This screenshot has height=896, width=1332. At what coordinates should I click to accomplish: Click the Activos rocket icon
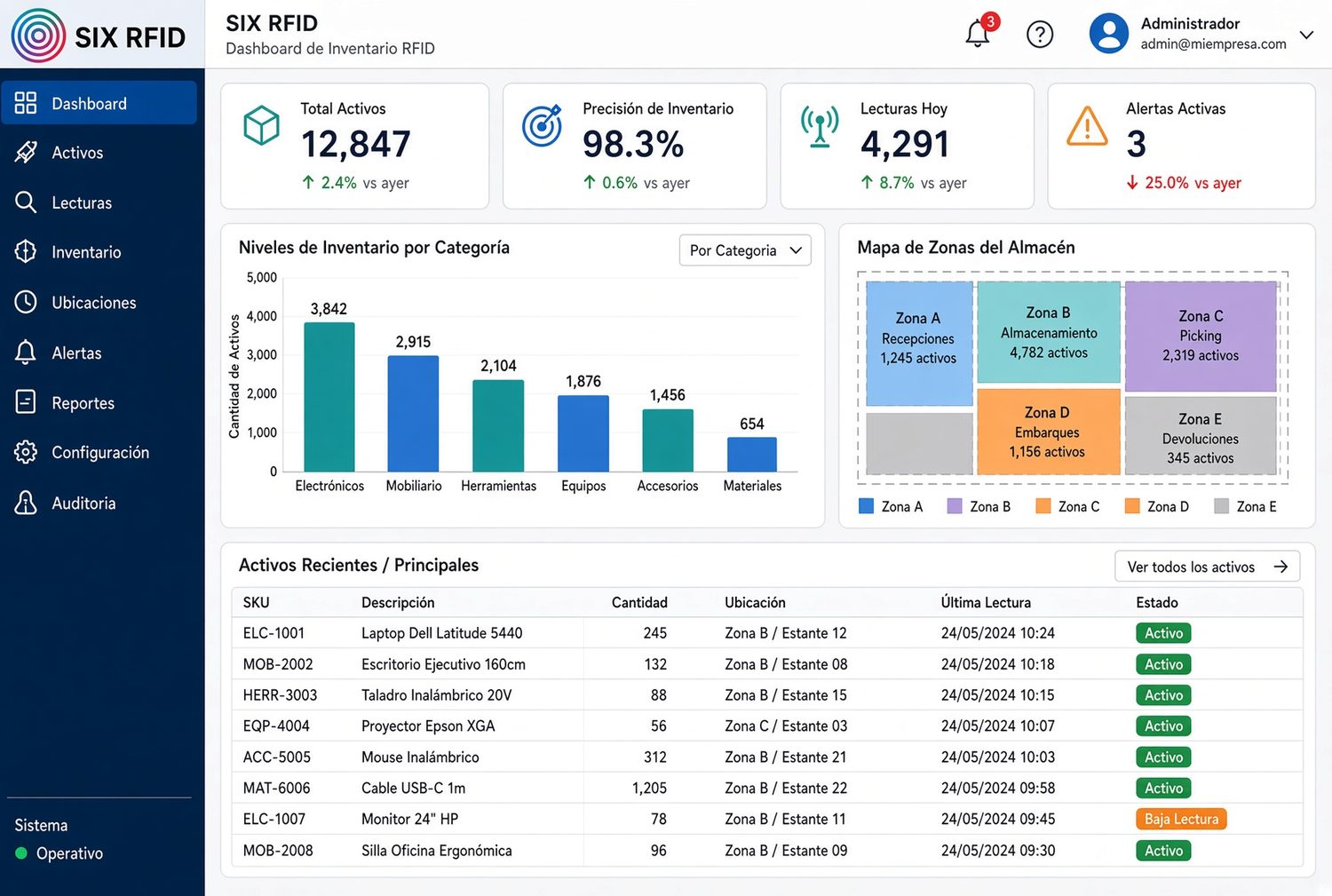(x=26, y=153)
